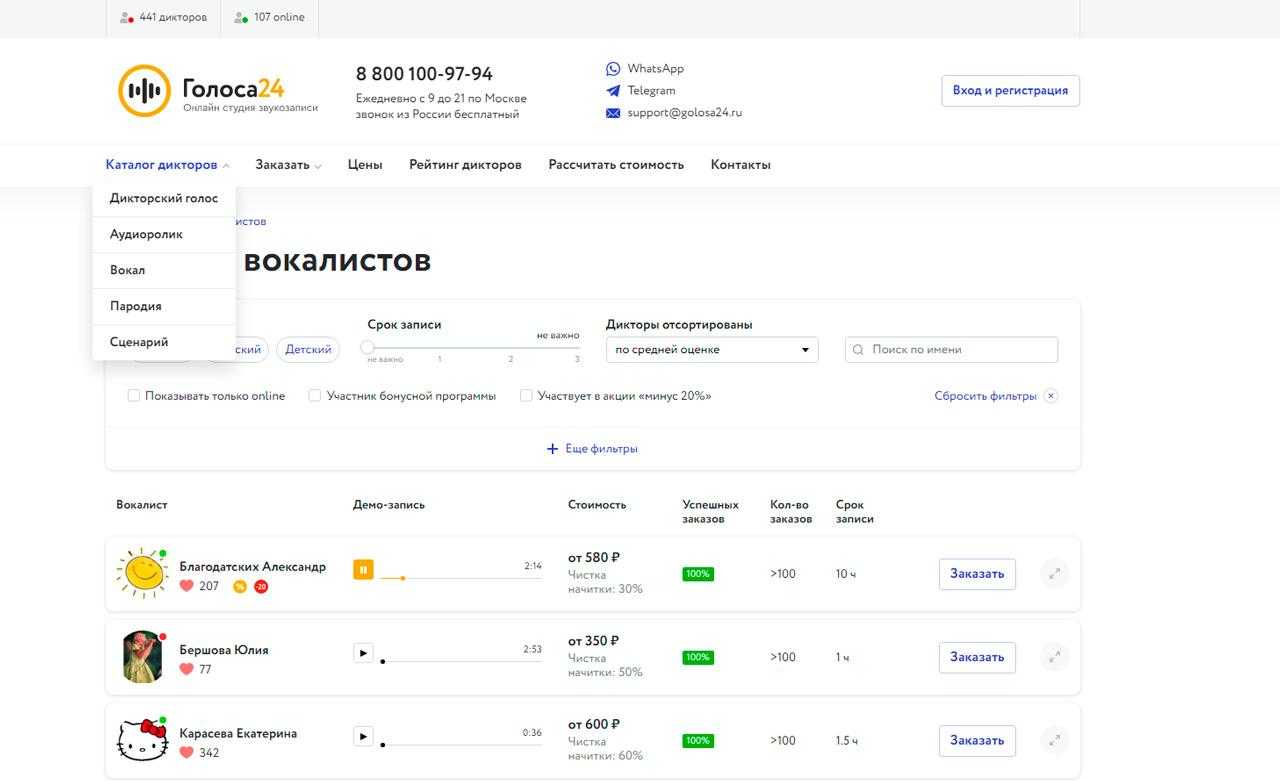Screen dimensions: 1280x781
Task: Choose 'Пародия' in the dropdown menu
Action: click(x=136, y=306)
